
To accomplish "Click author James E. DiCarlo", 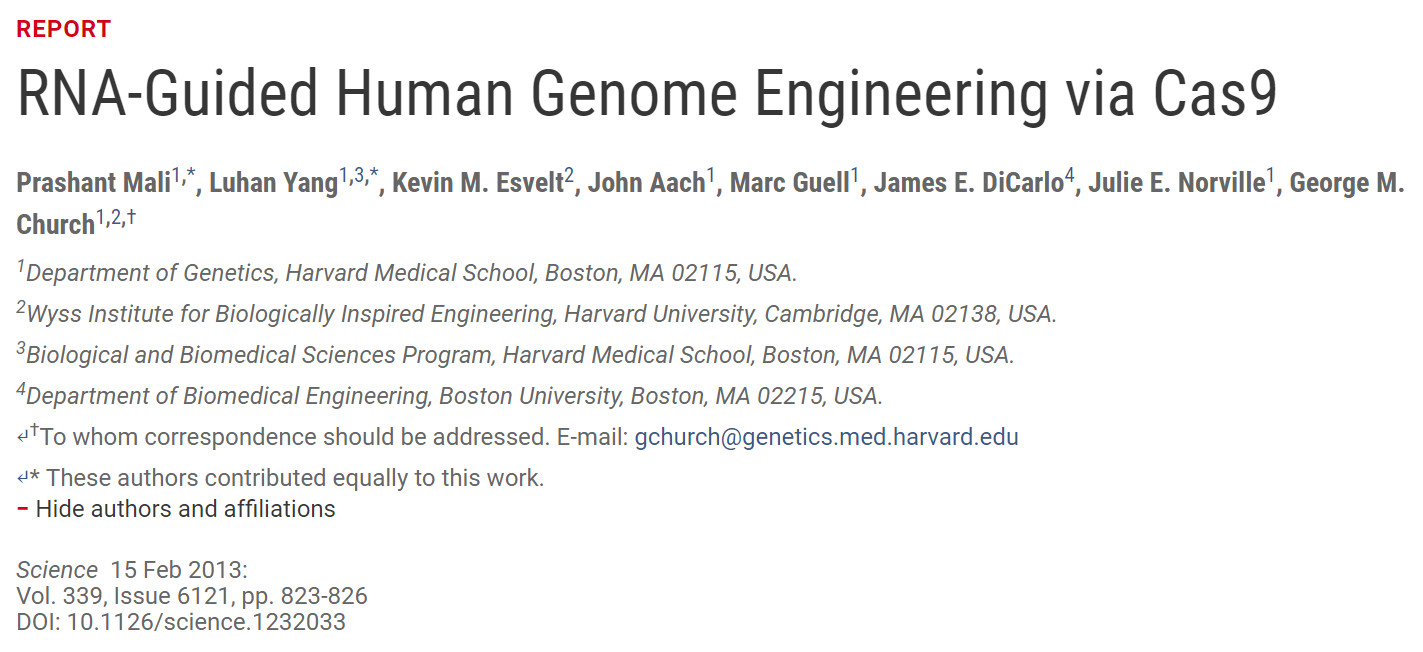I will pyautogui.click(x=968, y=184).
